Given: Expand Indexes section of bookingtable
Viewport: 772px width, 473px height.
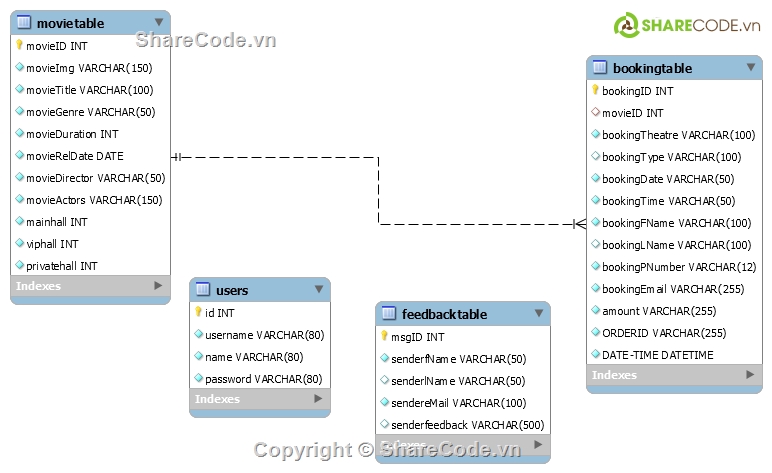Looking at the screenshot, I should (750, 375).
